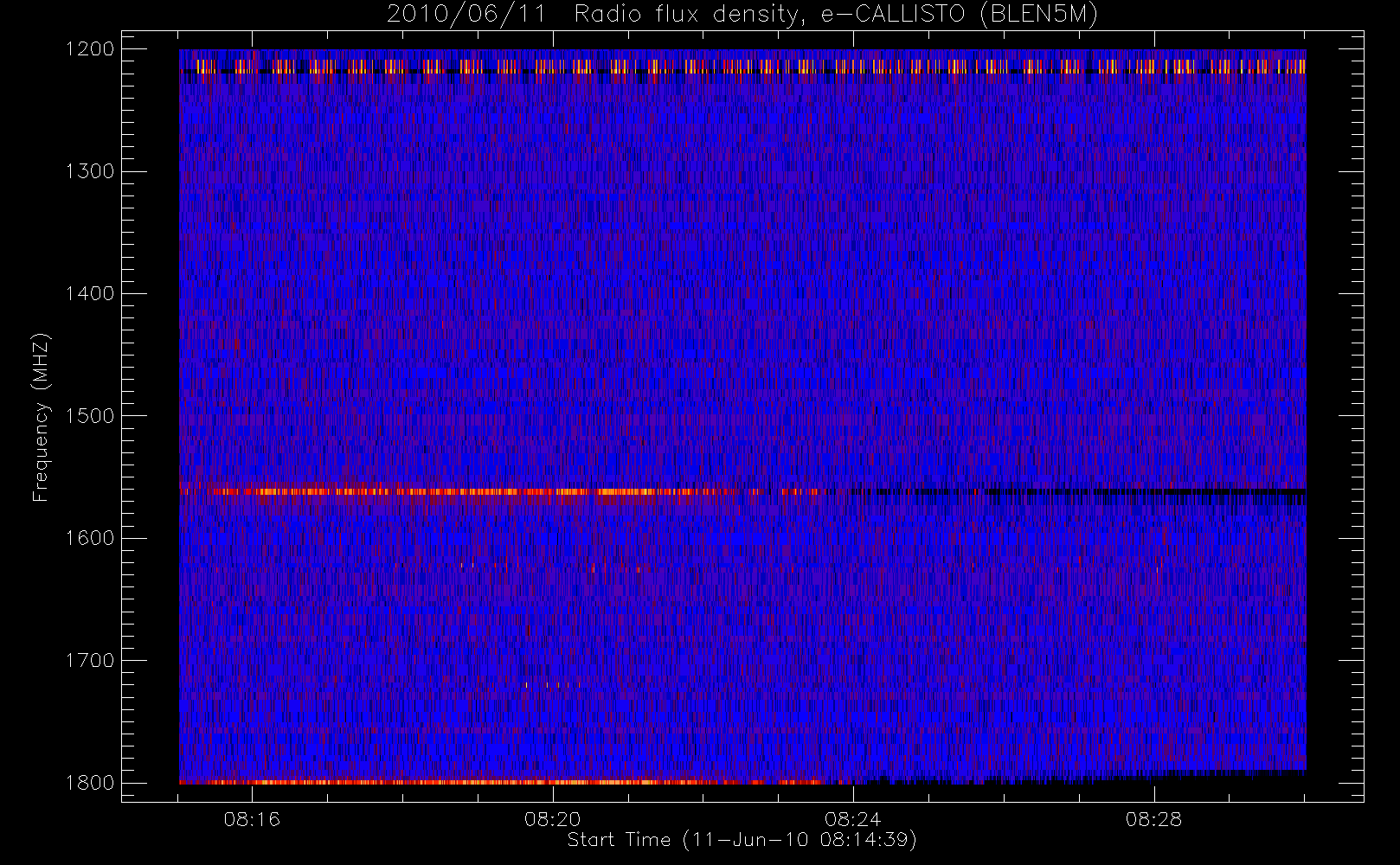Select the 1500 frequency tick label

(90, 415)
